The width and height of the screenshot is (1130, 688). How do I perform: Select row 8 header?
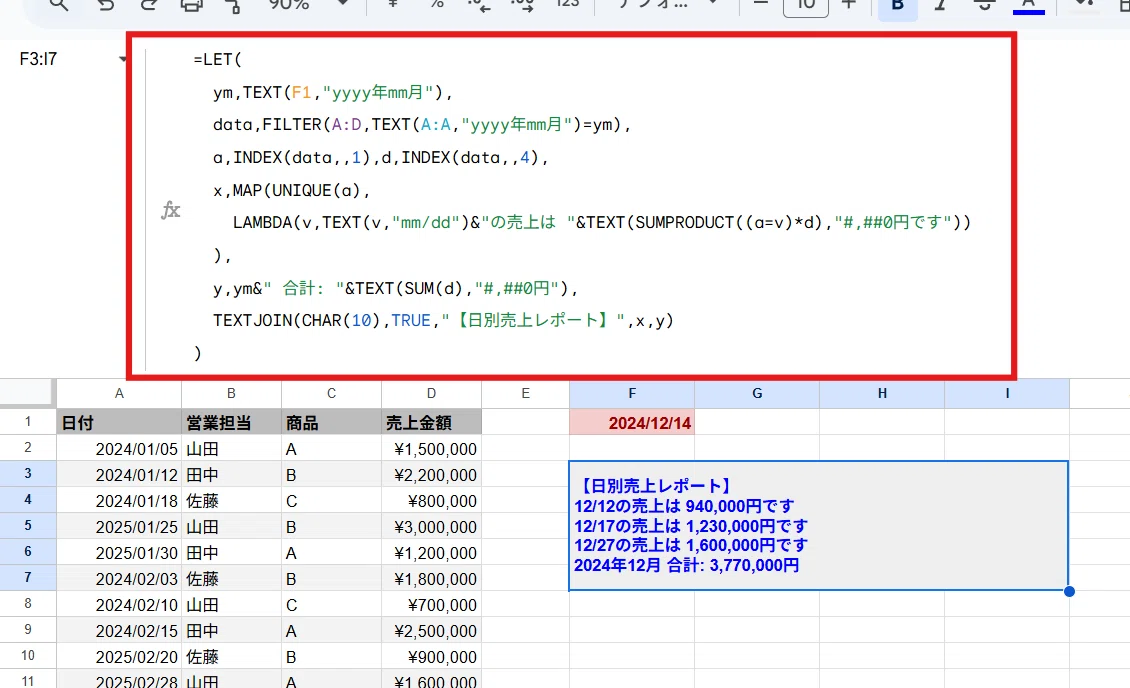click(x=27, y=603)
